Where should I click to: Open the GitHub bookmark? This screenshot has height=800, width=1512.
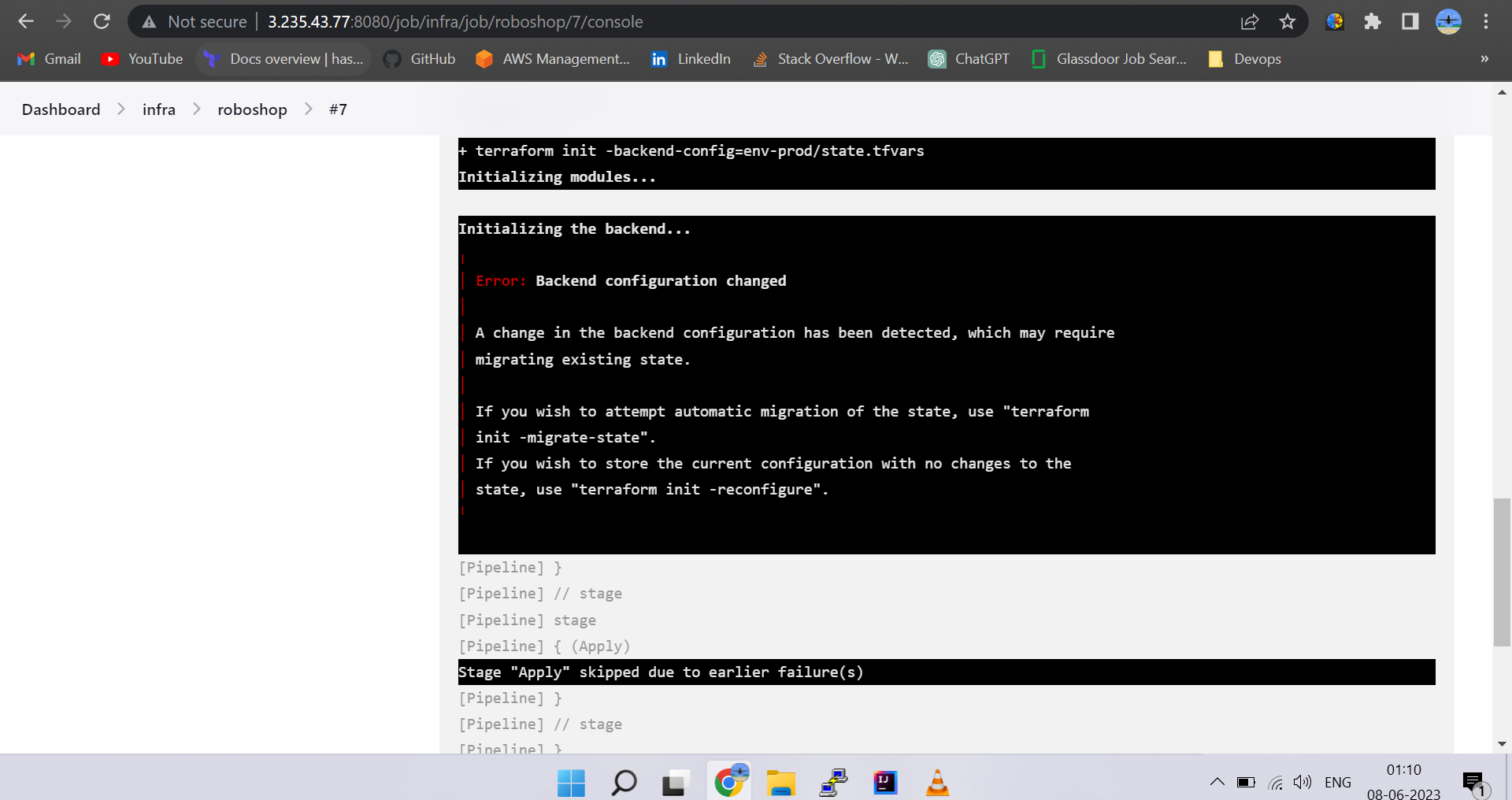419,59
